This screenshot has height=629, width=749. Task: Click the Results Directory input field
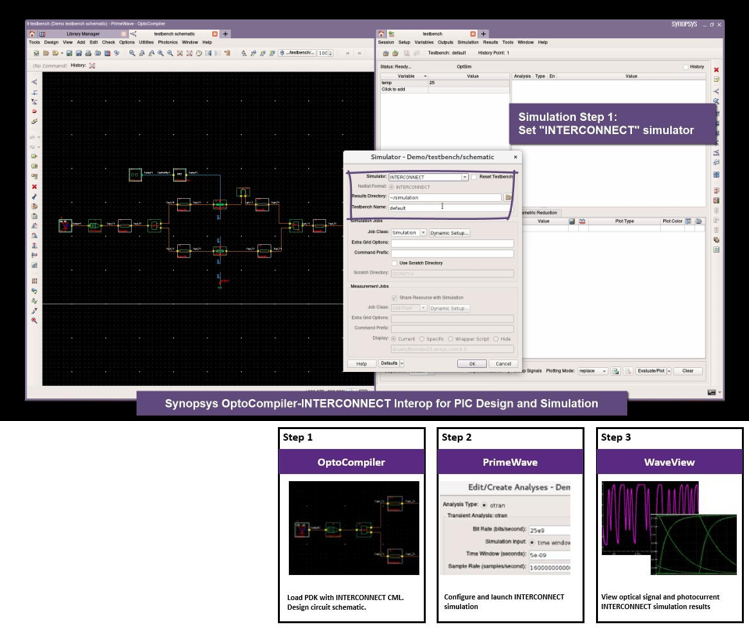tap(445, 197)
